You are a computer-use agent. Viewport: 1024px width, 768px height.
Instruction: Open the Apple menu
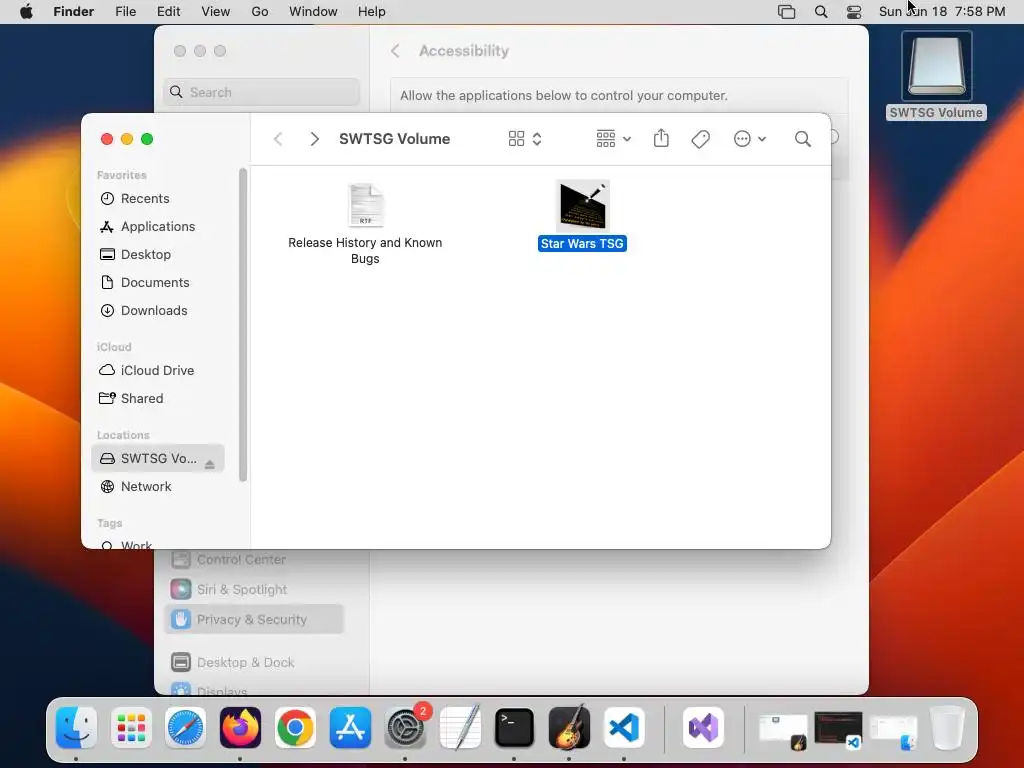26,12
